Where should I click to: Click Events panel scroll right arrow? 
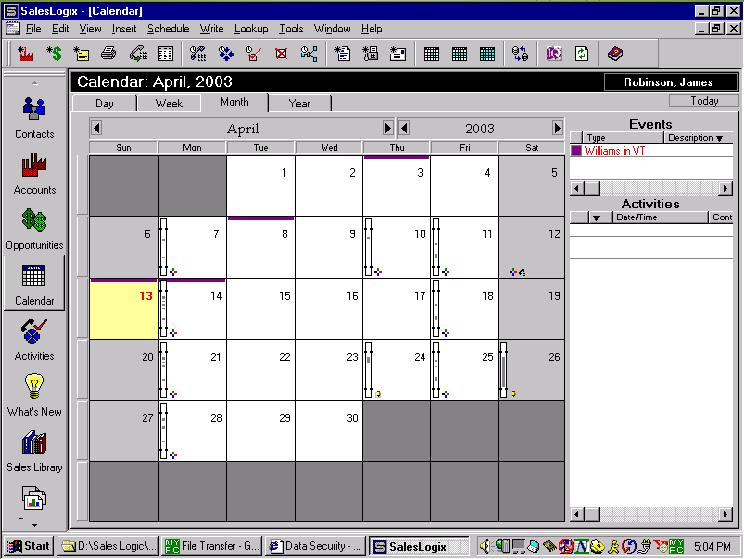click(x=725, y=188)
